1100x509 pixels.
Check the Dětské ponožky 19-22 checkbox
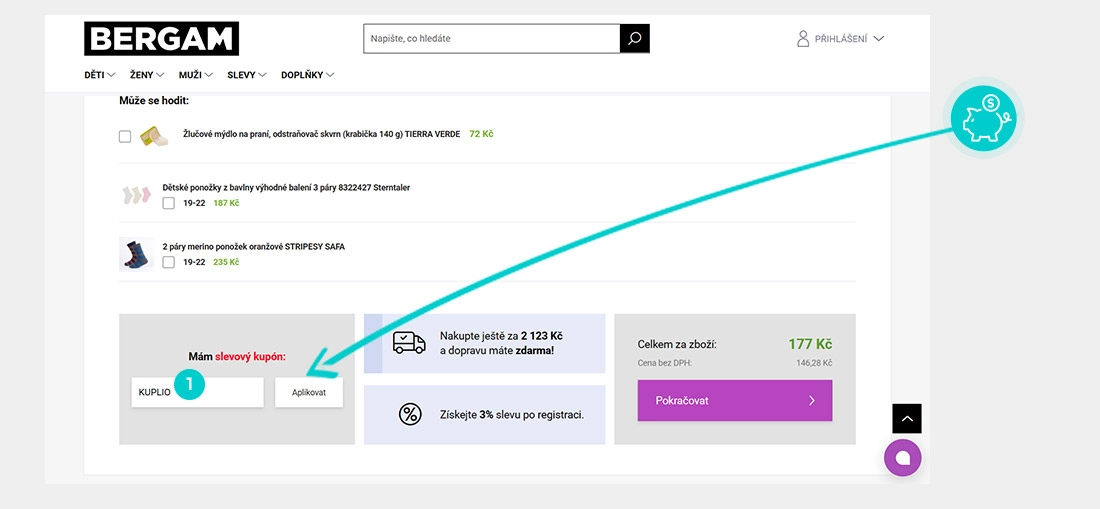(x=168, y=203)
